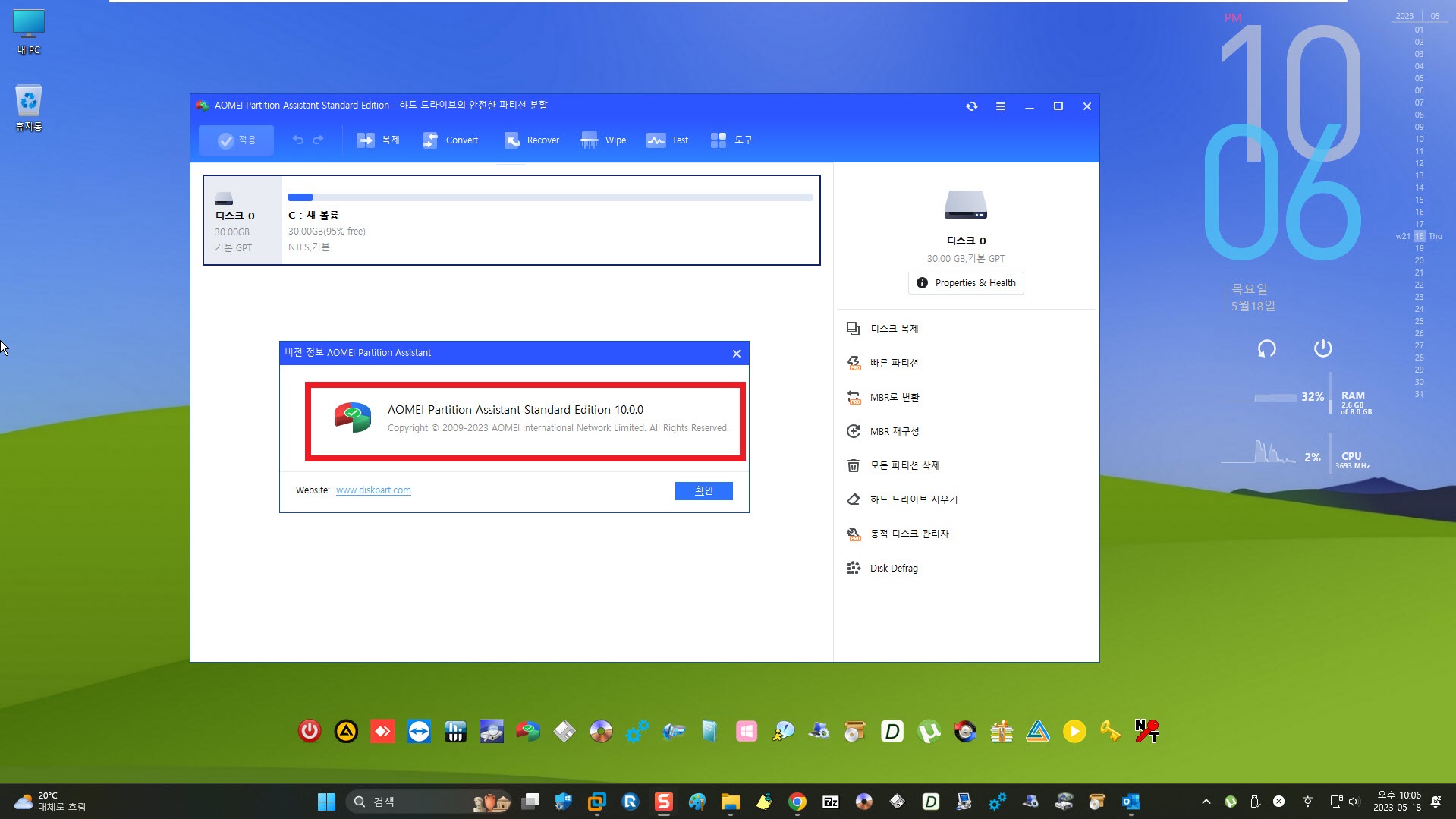Click MBR로 변환 in the side panel
The height and width of the screenshot is (819, 1456).
click(883, 397)
